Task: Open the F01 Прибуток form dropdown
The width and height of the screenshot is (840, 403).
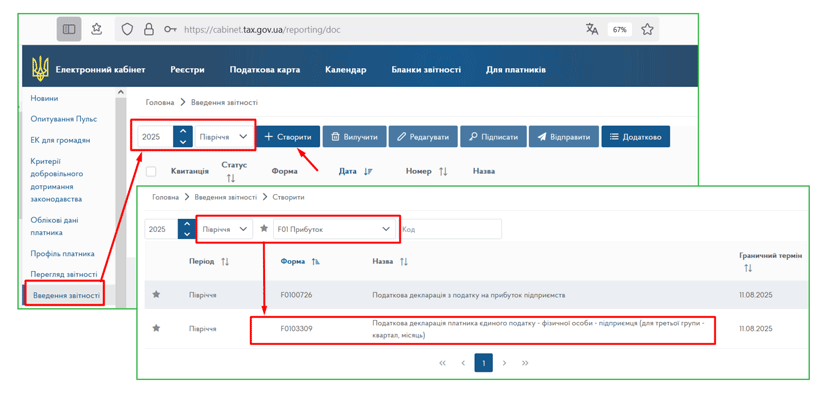Action: (334, 229)
